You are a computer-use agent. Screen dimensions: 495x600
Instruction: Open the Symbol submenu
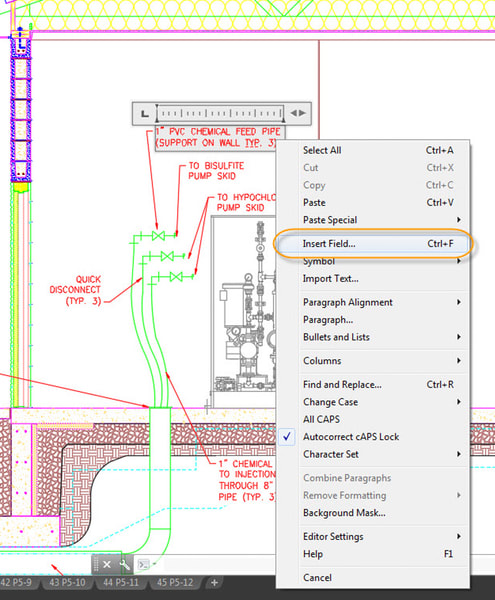(373, 261)
